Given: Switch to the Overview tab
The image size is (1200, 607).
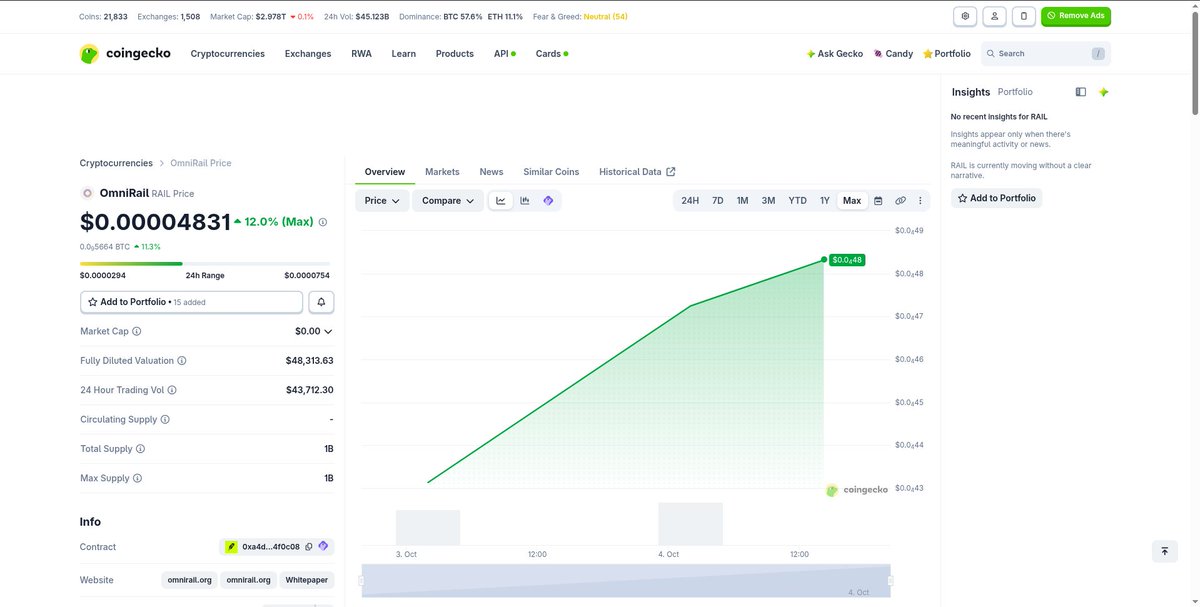Looking at the screenshot, I should click(x=385, y=172).
